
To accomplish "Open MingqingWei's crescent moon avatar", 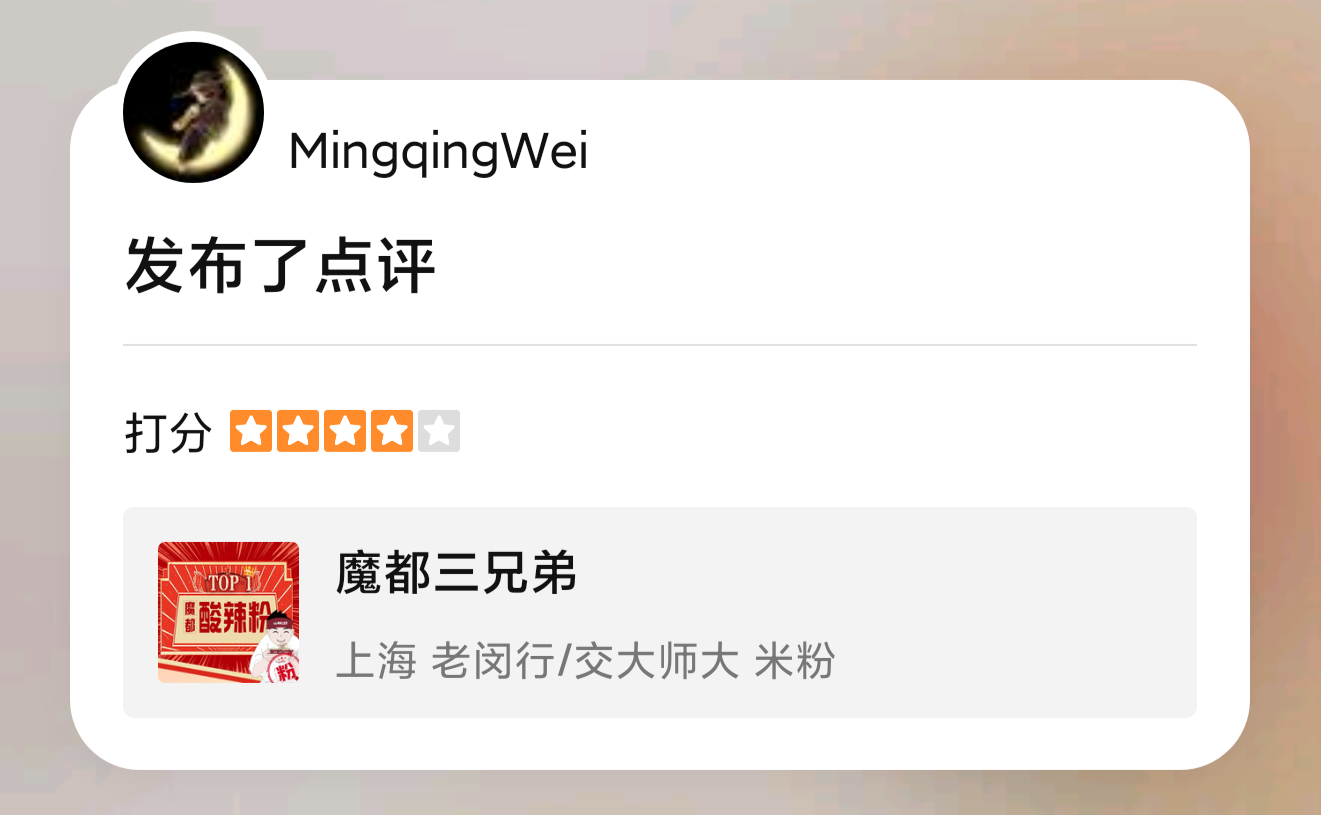I will tap(193, 112).
